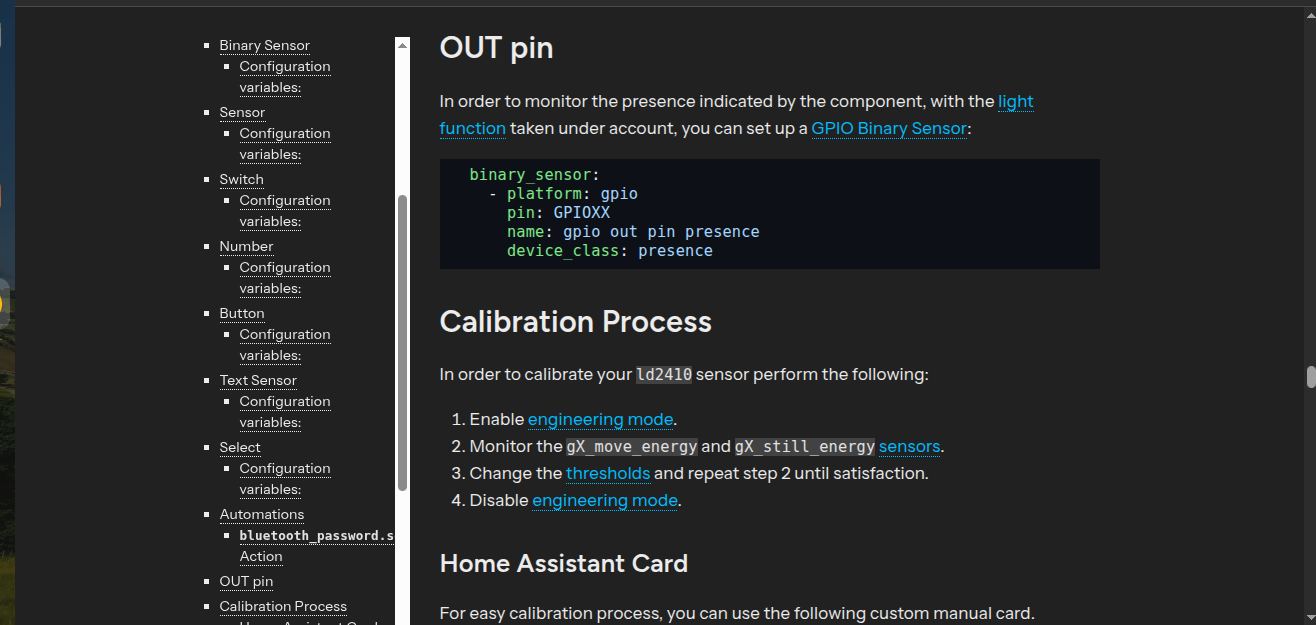
Task: Jump to OUT pin in sidebar
Action: pyautogui.click(x=246, y=581)
